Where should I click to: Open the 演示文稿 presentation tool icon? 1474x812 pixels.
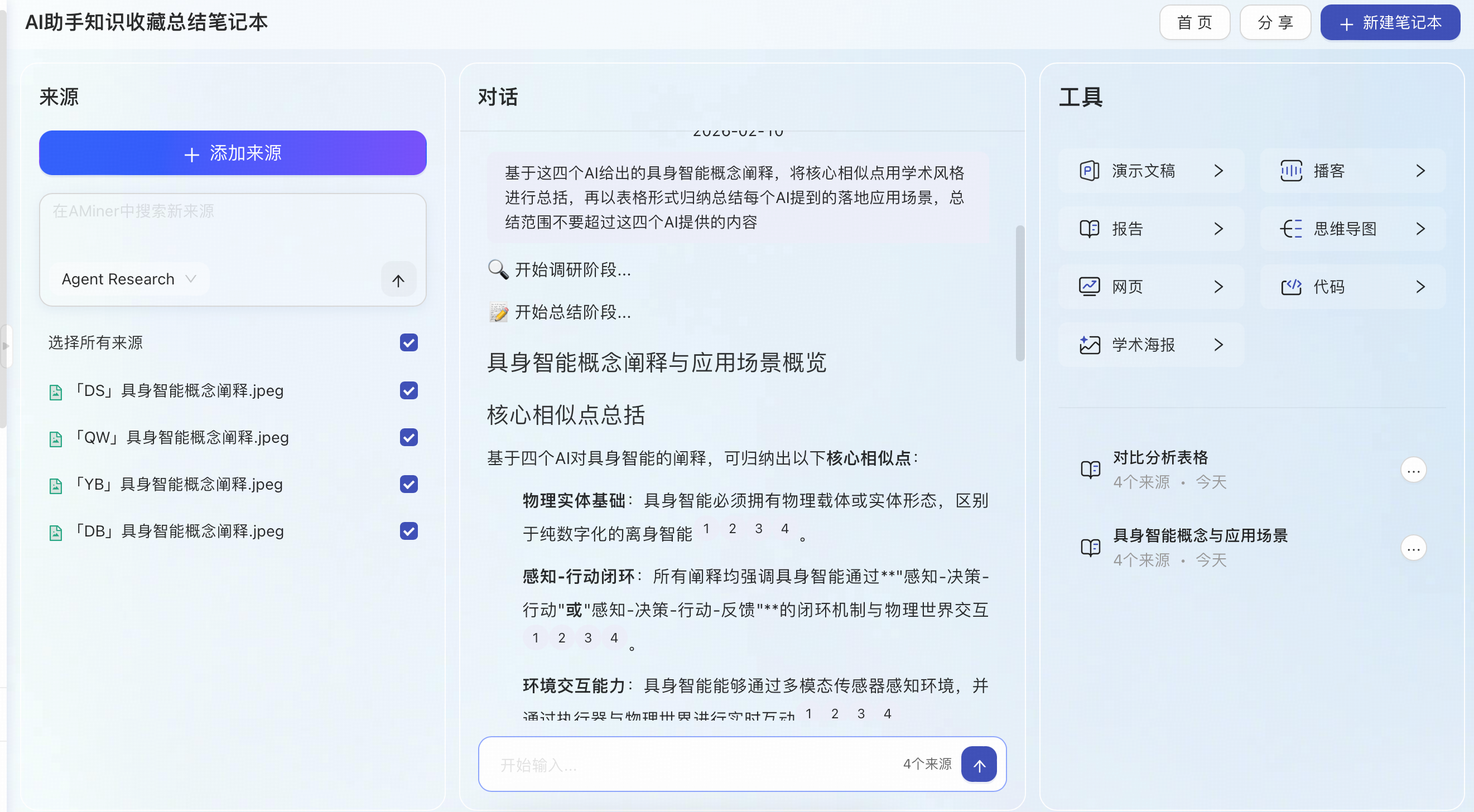(1089, 171)
